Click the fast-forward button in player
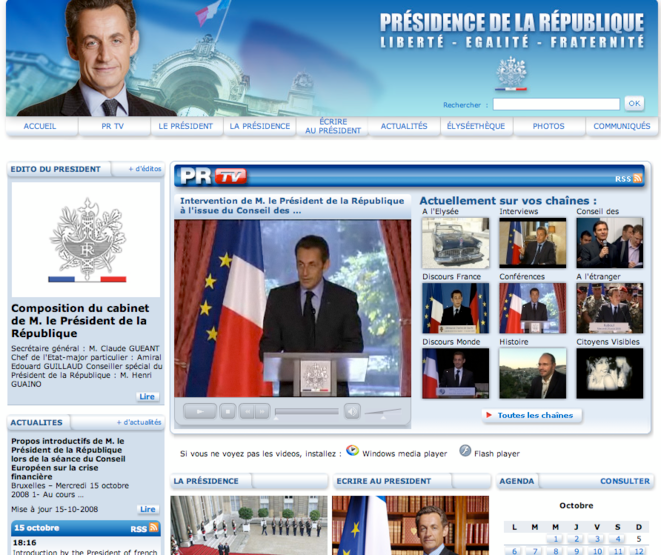Screen dimensions: 661x555 point(262,411)
